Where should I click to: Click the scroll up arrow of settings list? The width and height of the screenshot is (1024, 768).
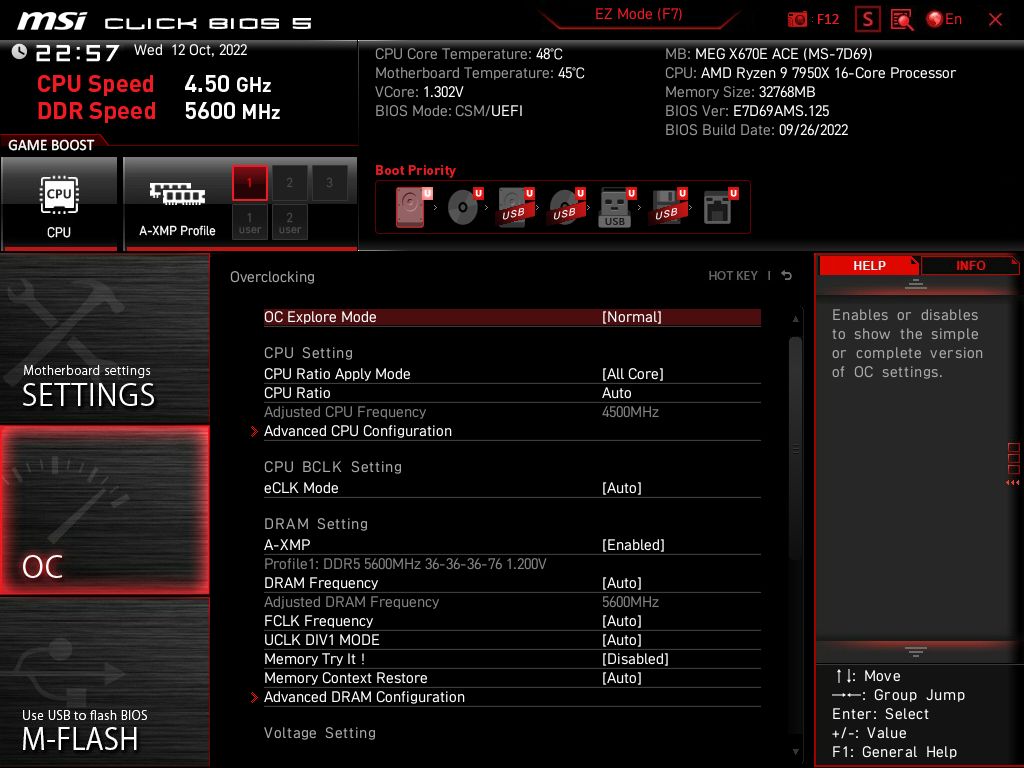795,319
